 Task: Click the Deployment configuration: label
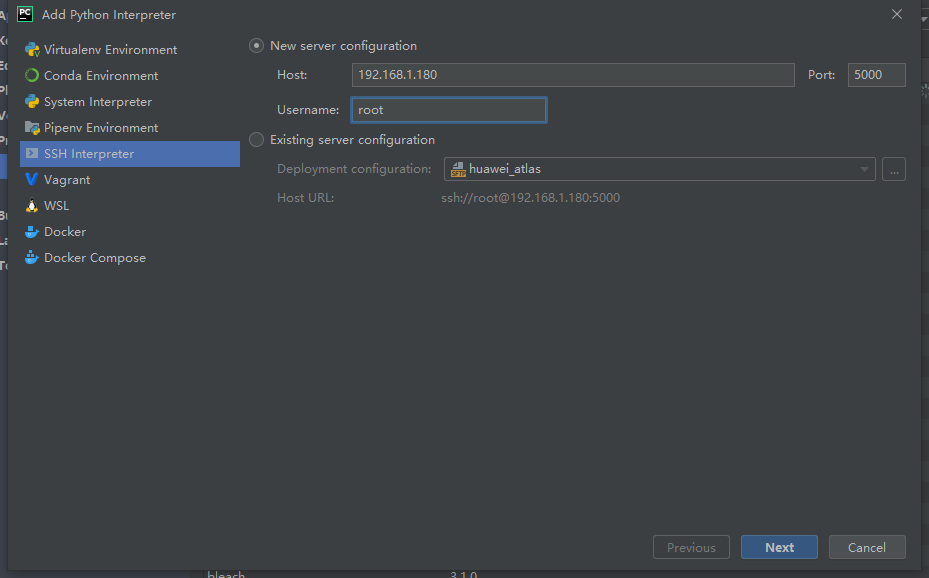[354, 169]
